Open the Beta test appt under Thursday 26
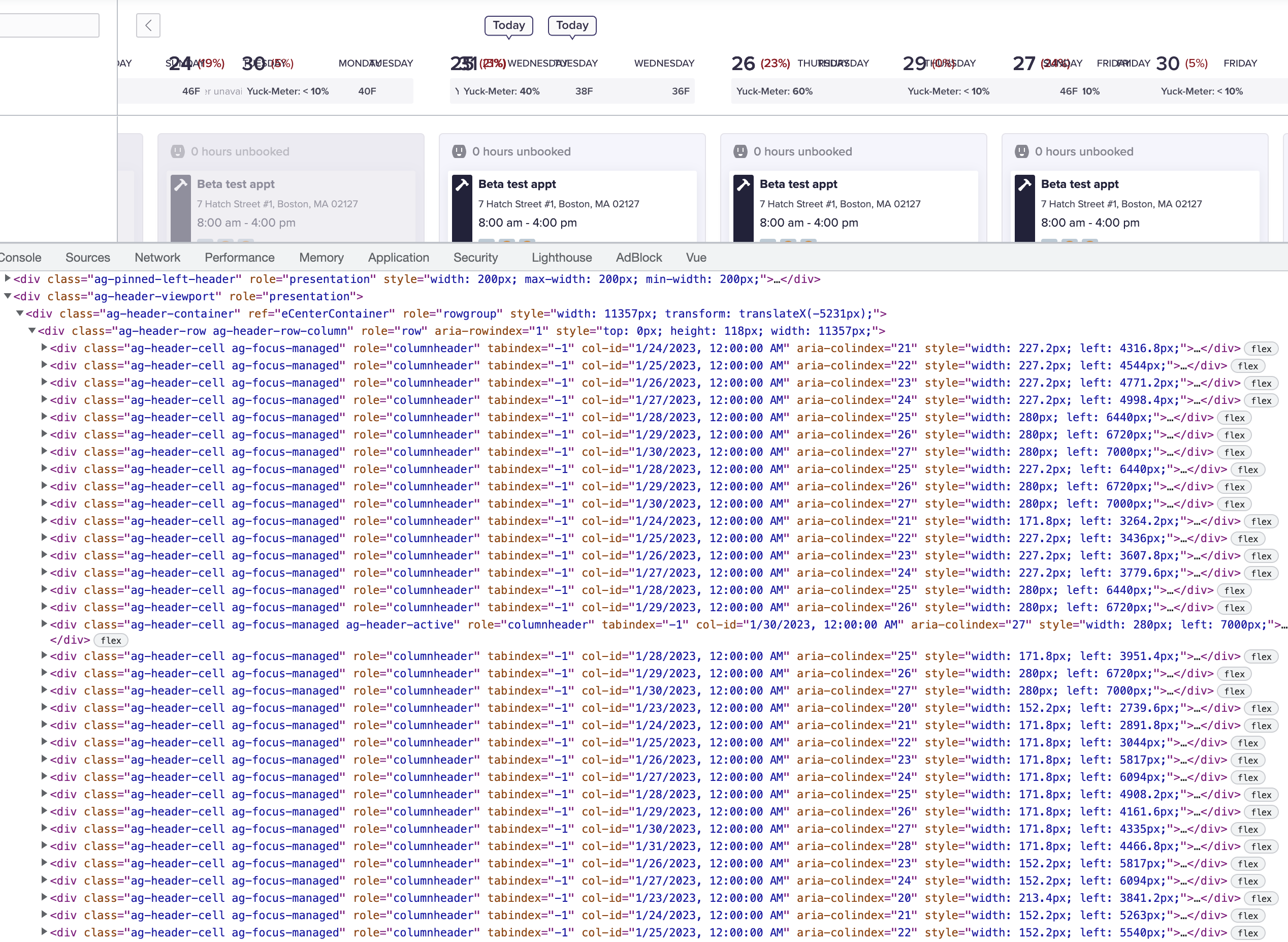 point(798,184)
